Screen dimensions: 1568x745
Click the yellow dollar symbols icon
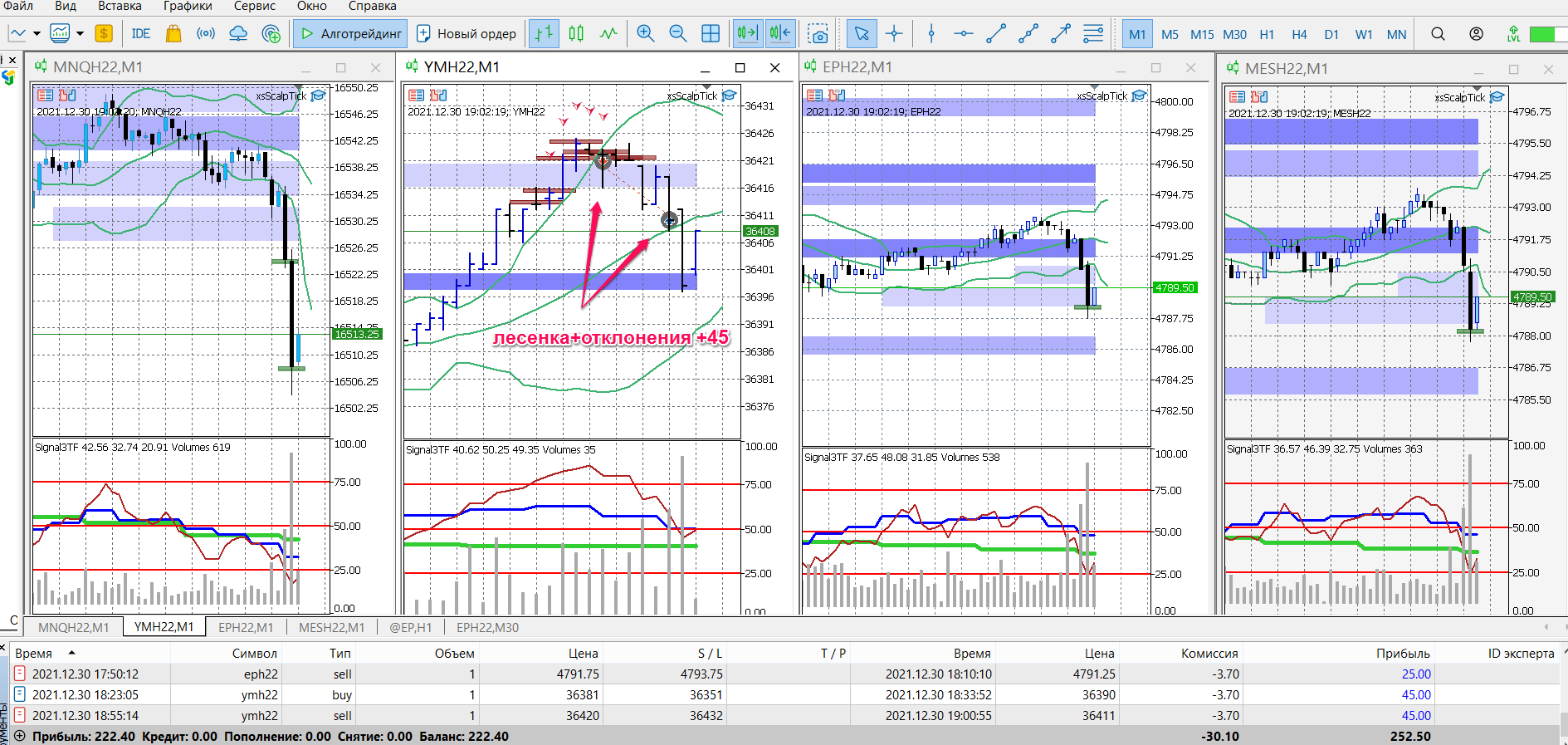click(104, 34)
